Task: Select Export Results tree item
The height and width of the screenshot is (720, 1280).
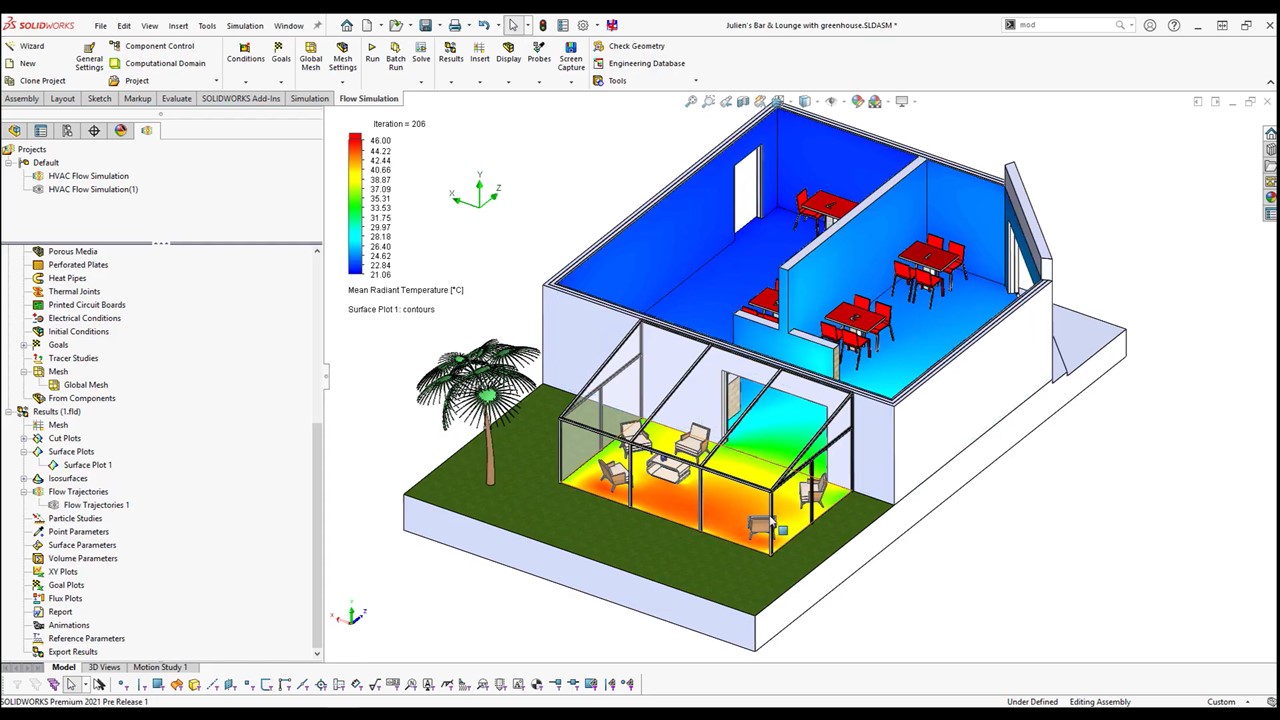Action: click(x=73, y=652)
